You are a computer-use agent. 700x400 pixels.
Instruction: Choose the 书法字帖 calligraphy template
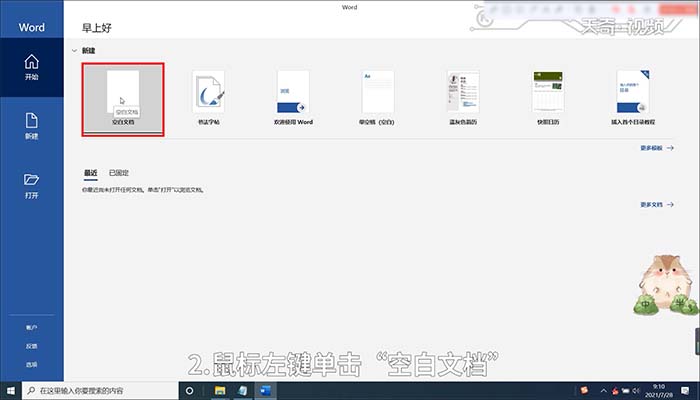tap(208, 98)
